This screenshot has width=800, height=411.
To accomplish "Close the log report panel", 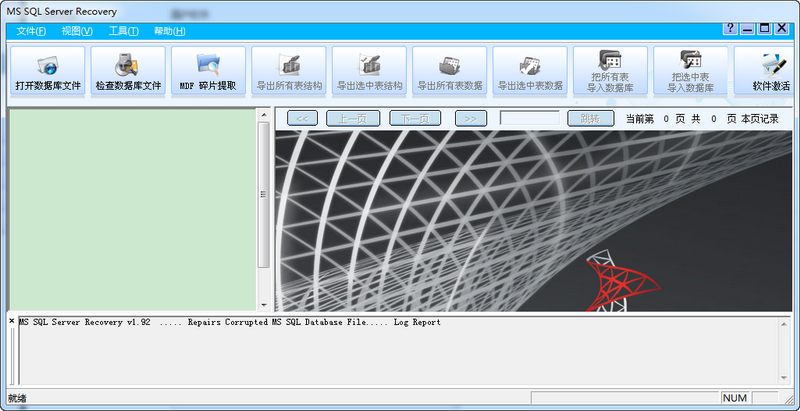I will [12, 321].
